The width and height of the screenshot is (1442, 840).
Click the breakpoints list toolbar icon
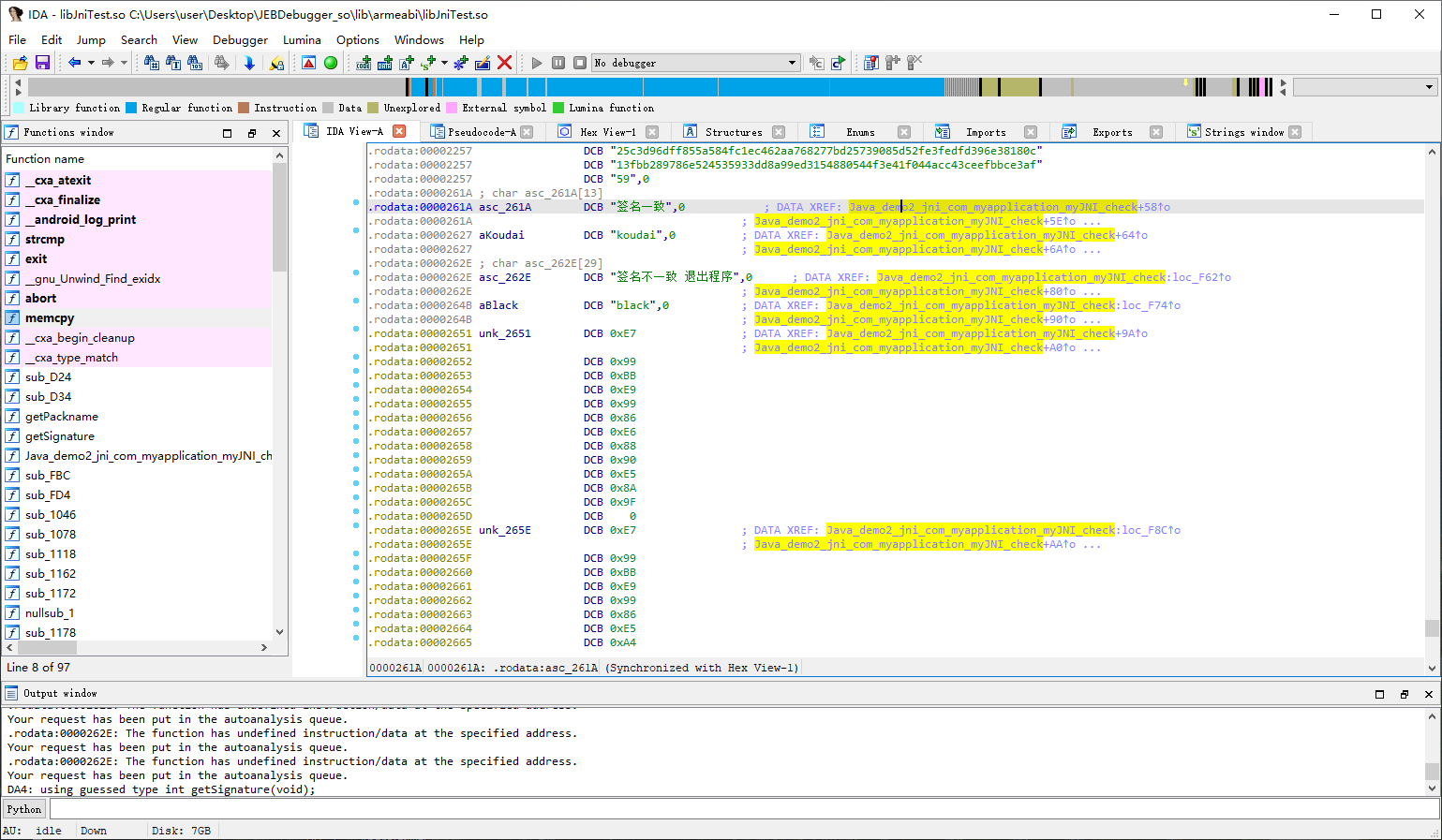coord(871,63)
